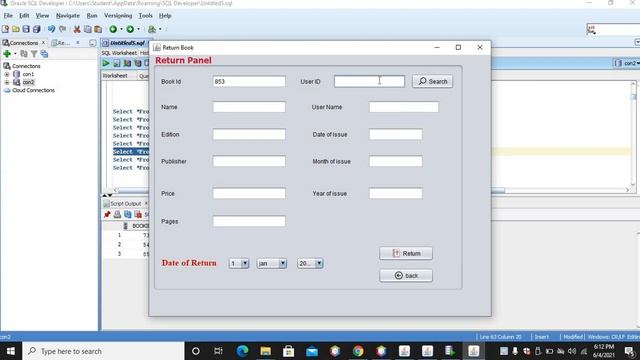
Task: Click the Return button
Action: (x=406, y=253)
